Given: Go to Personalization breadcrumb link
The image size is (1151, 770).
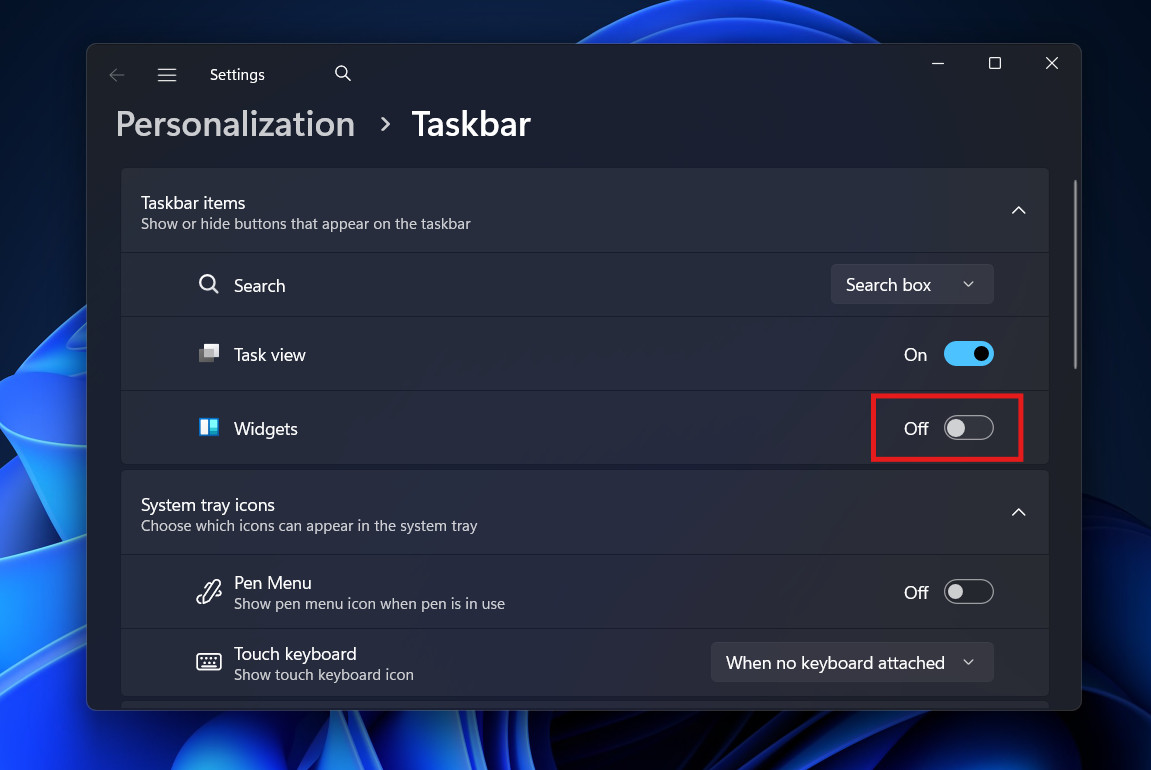Looking at the screenshot, I should [235, 124].
